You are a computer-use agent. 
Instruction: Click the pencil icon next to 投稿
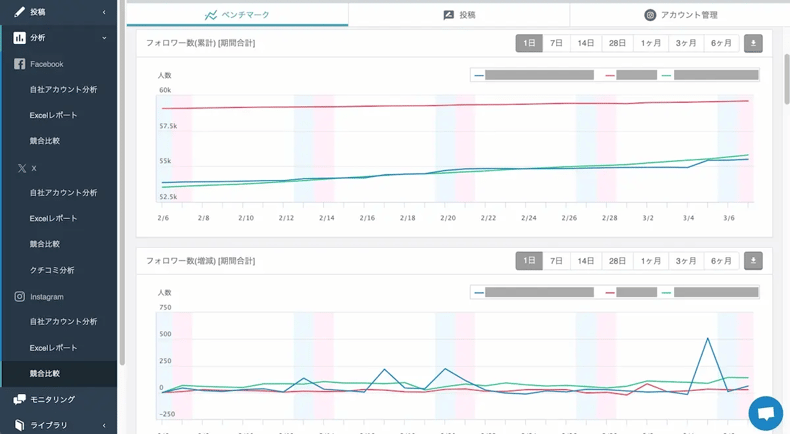tap(19, 12)
